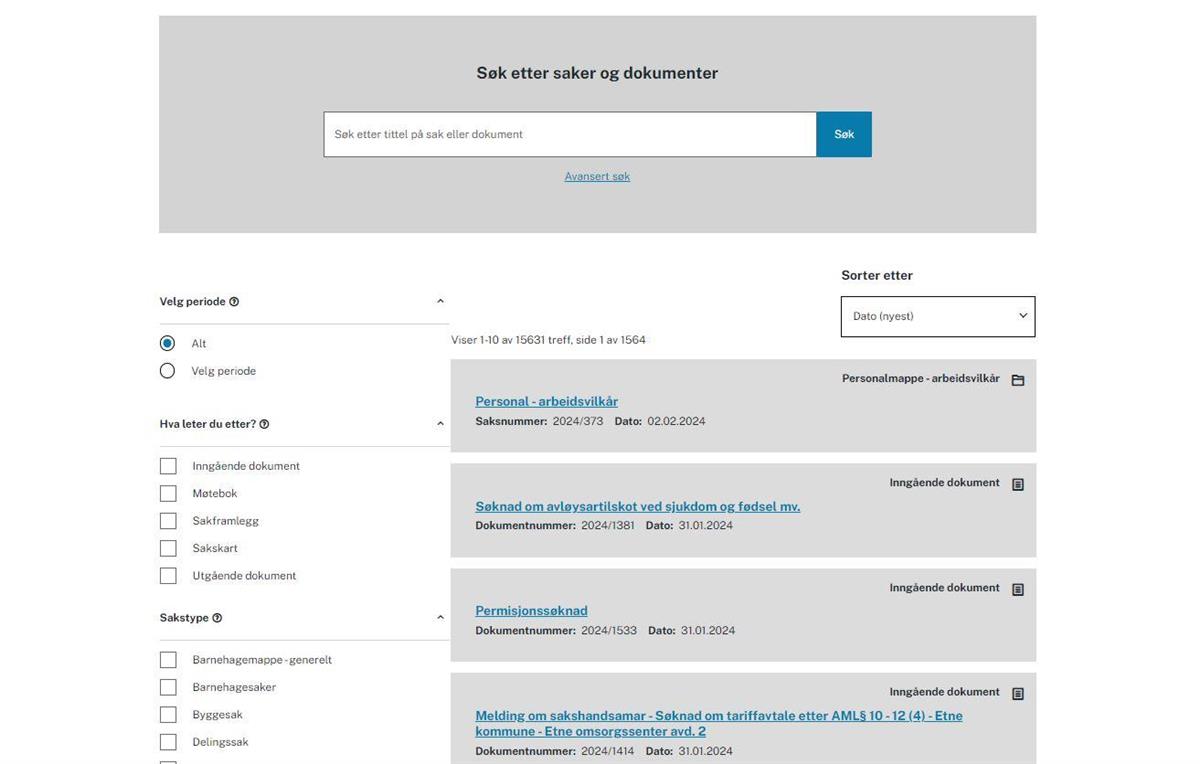Collapse the Sakstype filter section

(440, 617)
